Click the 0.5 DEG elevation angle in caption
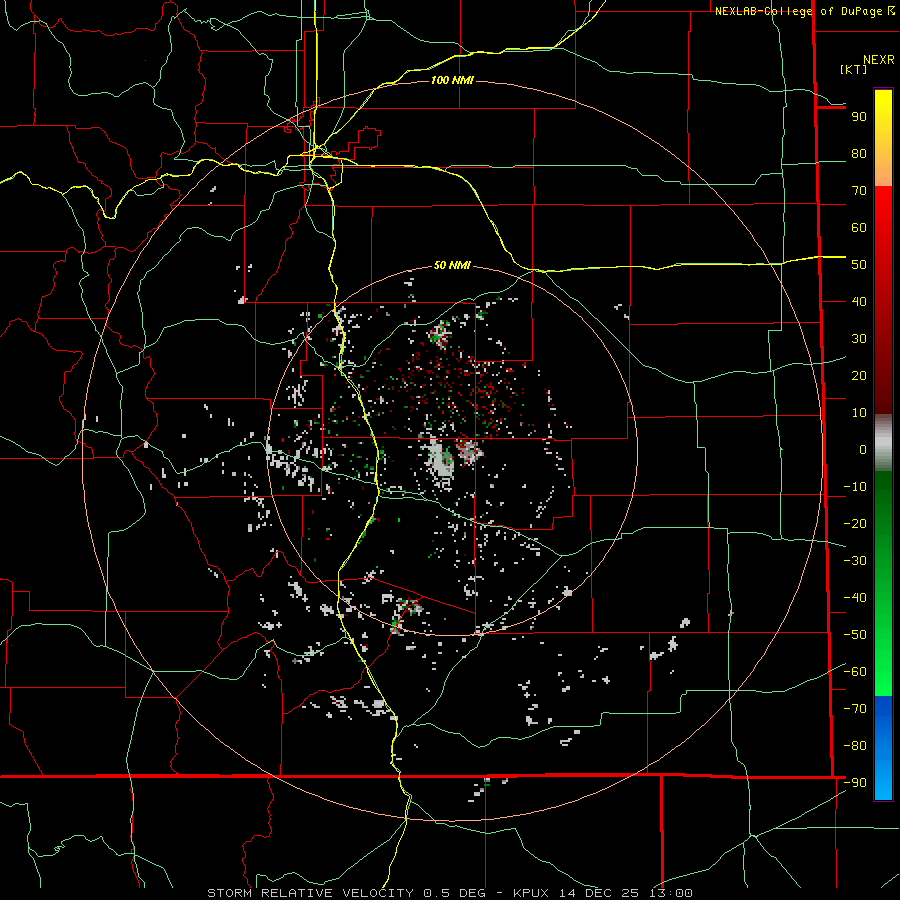Image resolution: width=900 pixels, height=900 pixels. pos(455,893)
